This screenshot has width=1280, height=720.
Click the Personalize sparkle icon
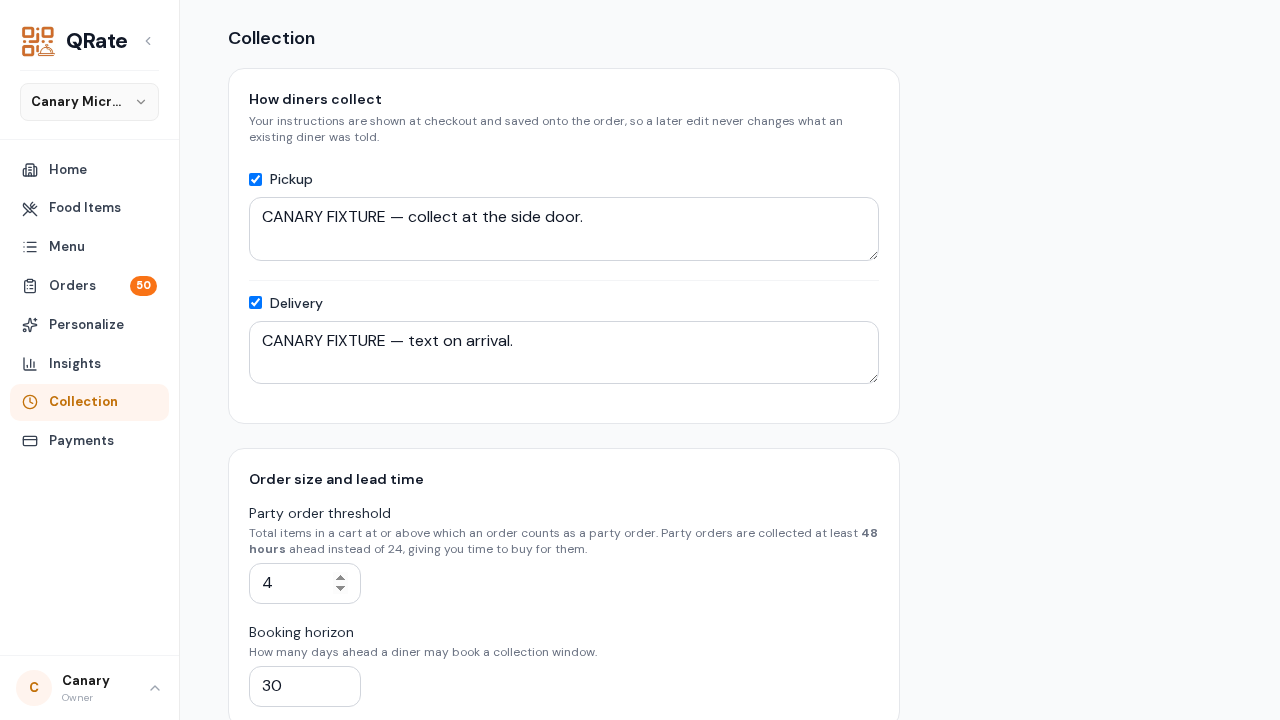30,325
